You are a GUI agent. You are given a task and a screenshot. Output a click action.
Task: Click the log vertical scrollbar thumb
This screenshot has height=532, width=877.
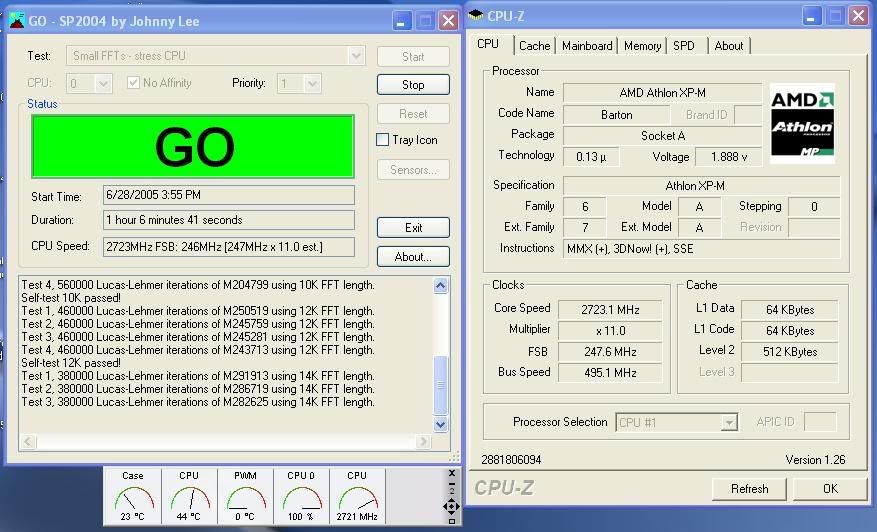pos(441,385)
